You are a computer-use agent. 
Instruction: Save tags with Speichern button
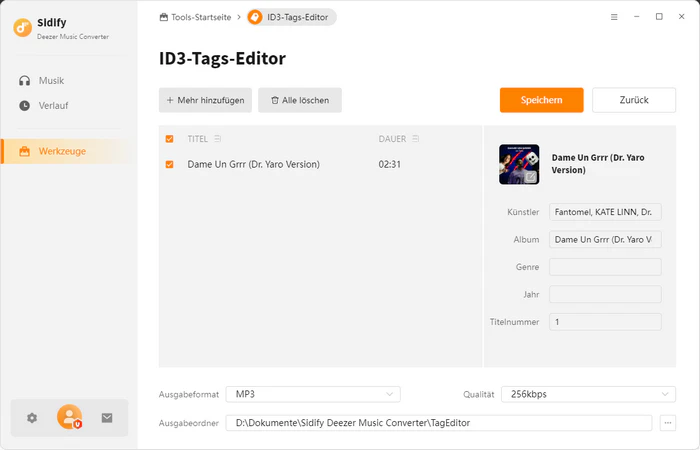(542, 100)
